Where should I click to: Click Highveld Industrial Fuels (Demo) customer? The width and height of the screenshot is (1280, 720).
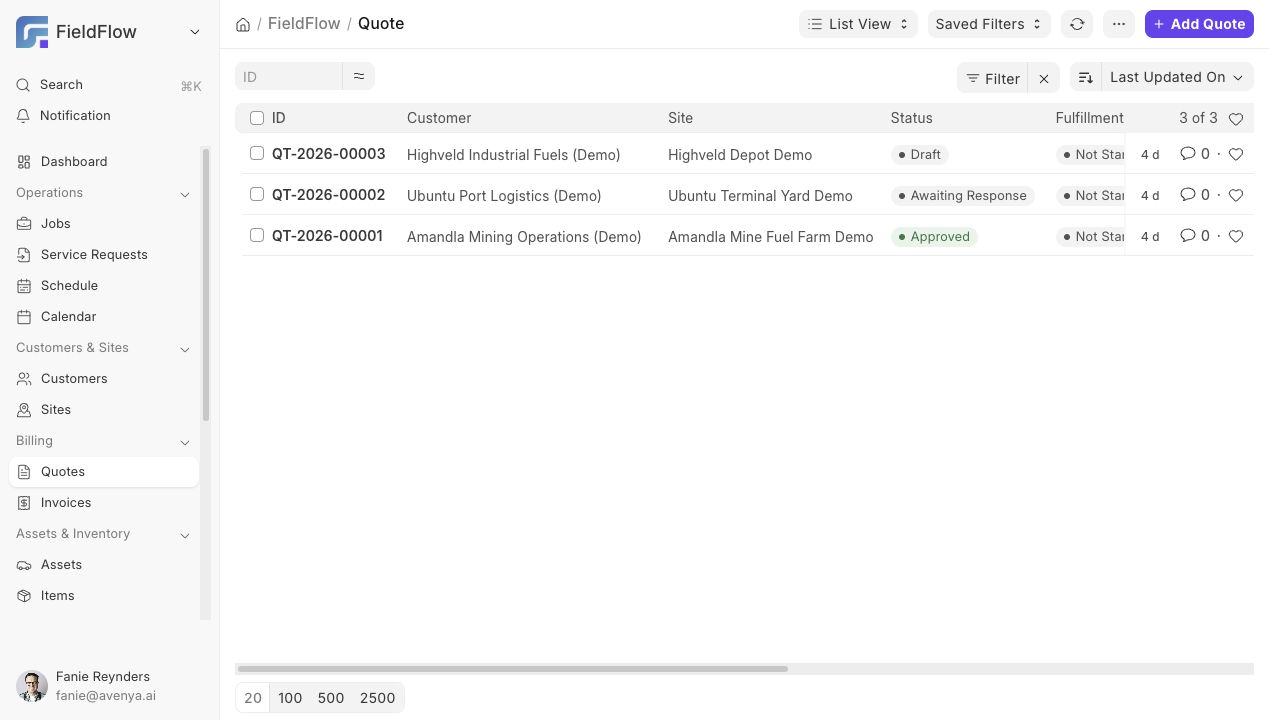(514, 155)
